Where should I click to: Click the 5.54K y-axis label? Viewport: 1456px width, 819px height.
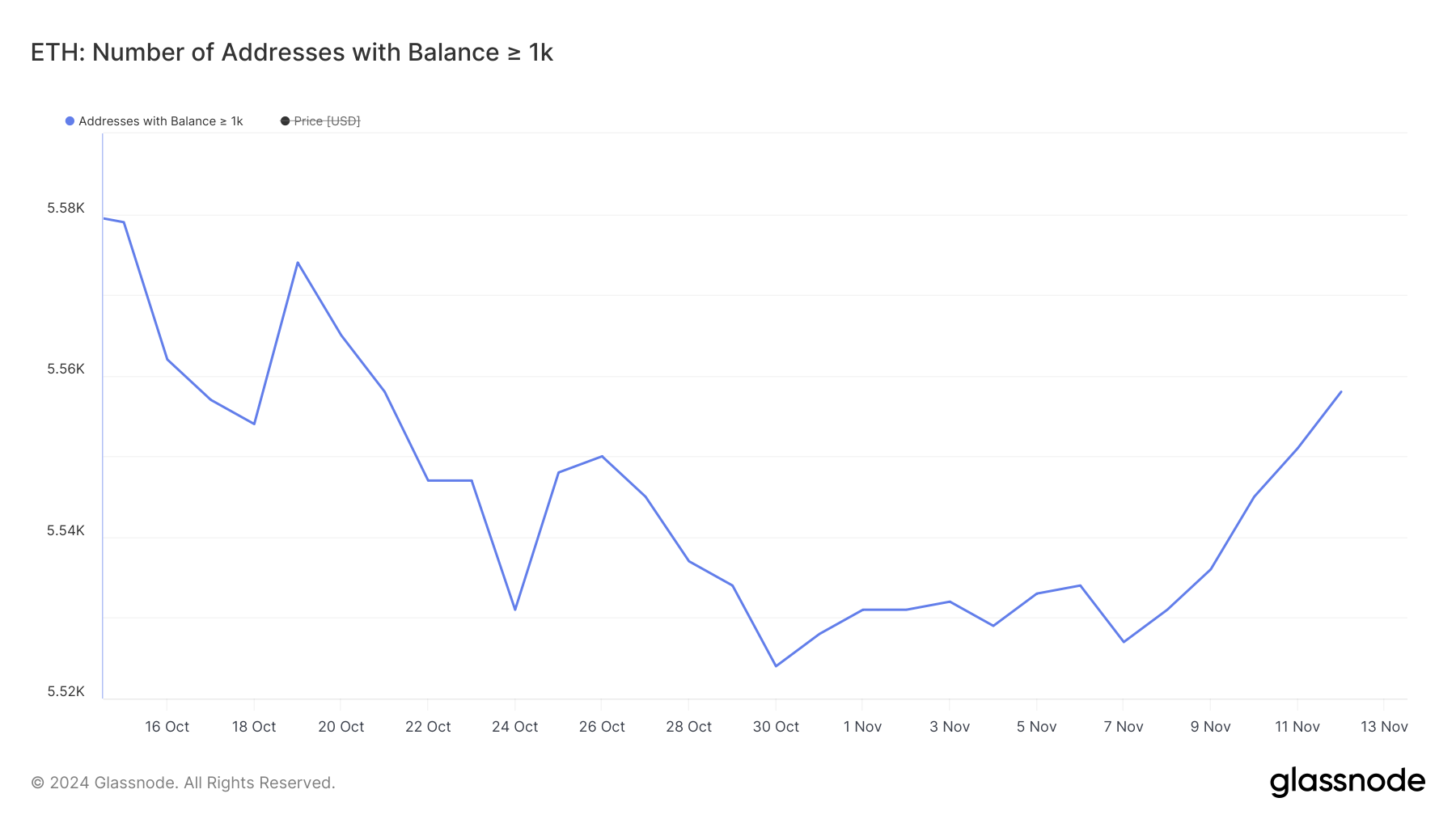point(66,530)
